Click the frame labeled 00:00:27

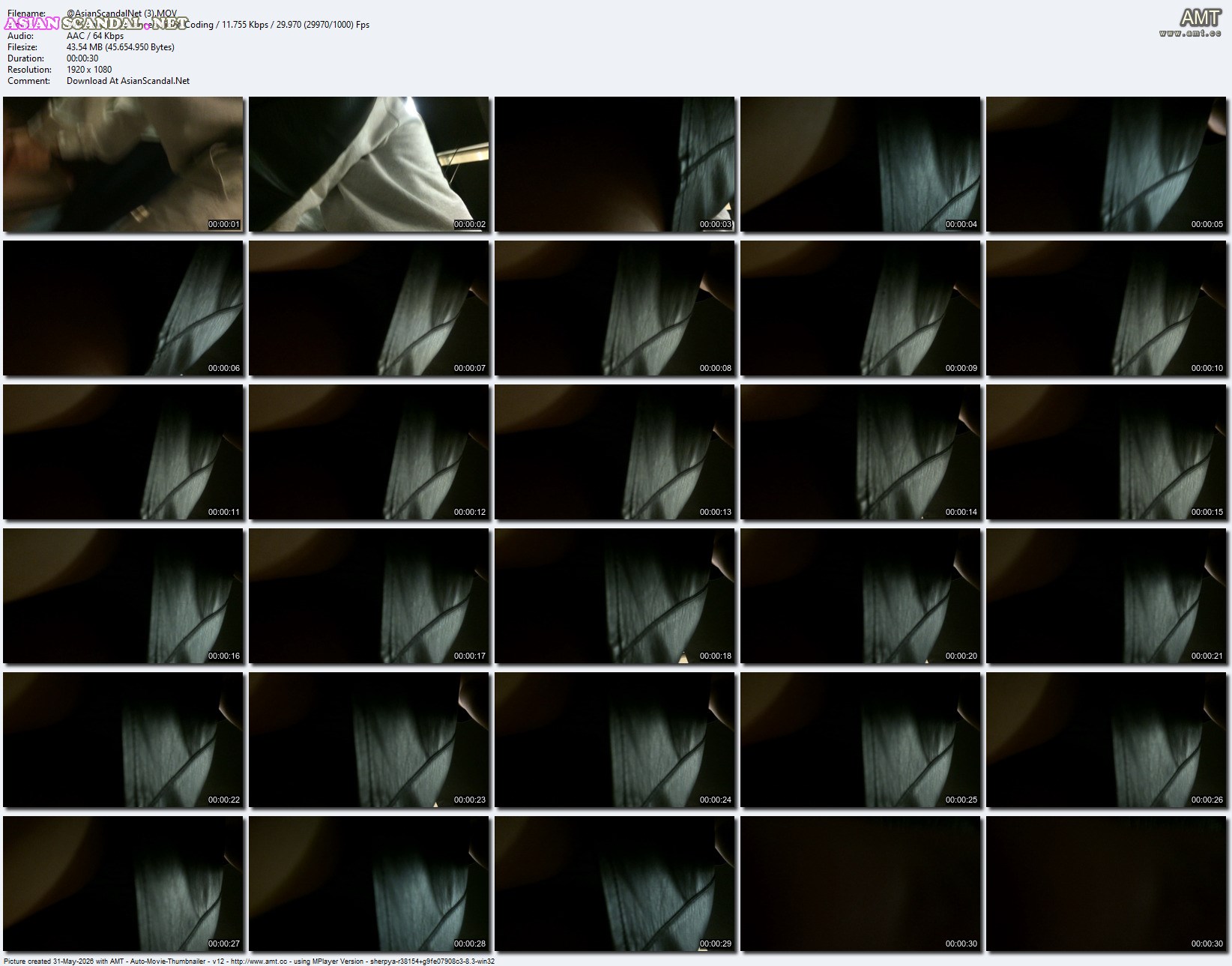[123, 884]
